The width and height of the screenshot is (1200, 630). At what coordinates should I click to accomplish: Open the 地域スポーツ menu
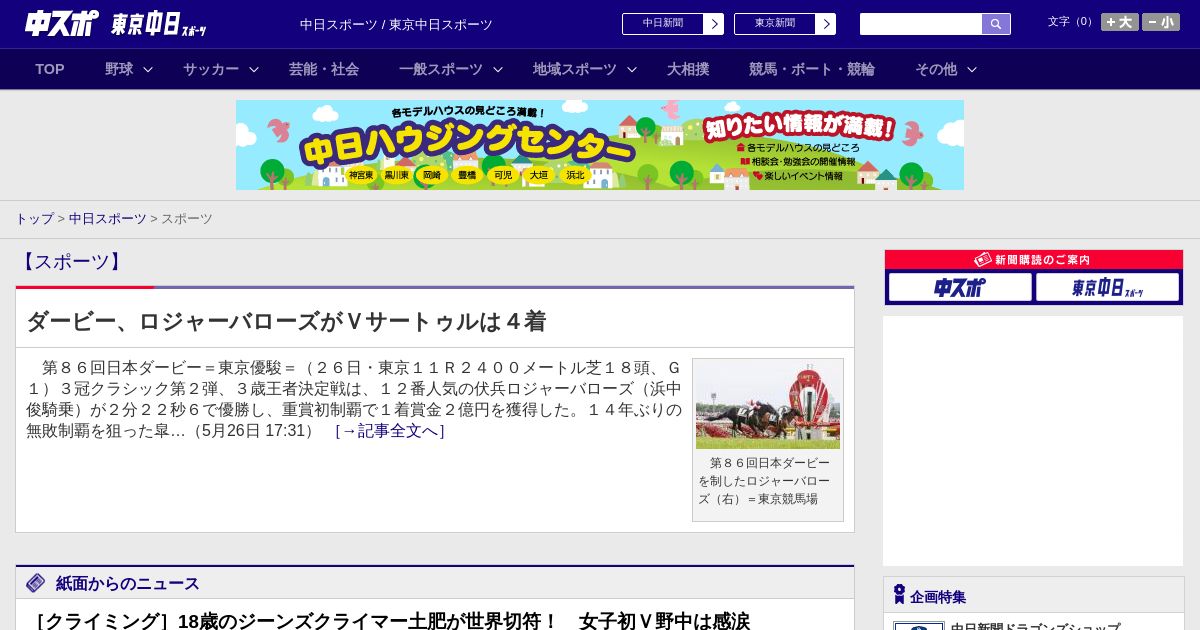click(575, 69)
